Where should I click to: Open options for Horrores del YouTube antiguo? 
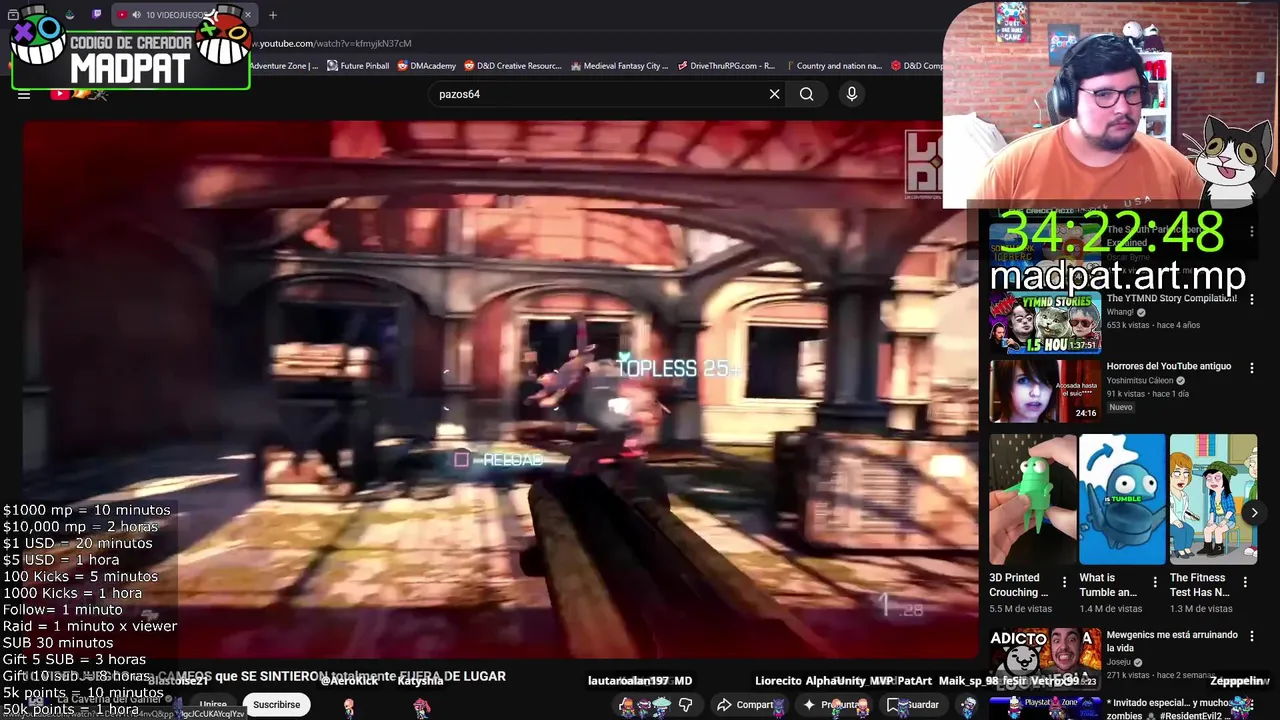(1251, 367)
